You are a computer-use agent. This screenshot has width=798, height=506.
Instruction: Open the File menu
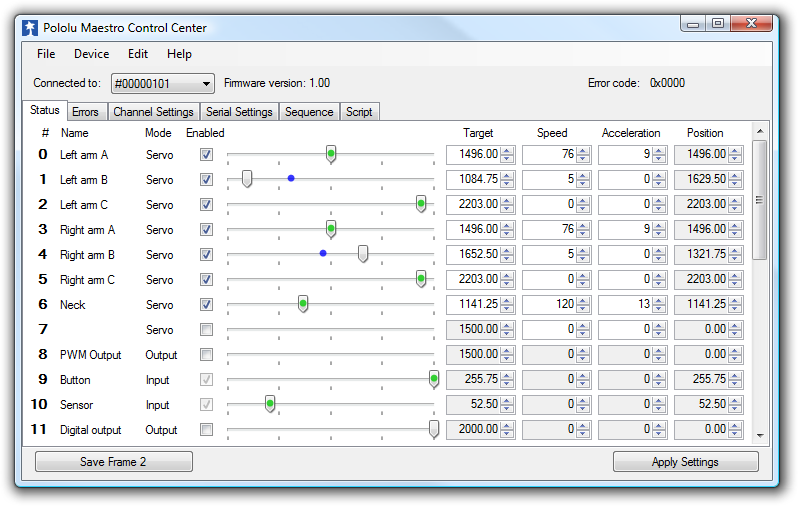pos(46,54)
